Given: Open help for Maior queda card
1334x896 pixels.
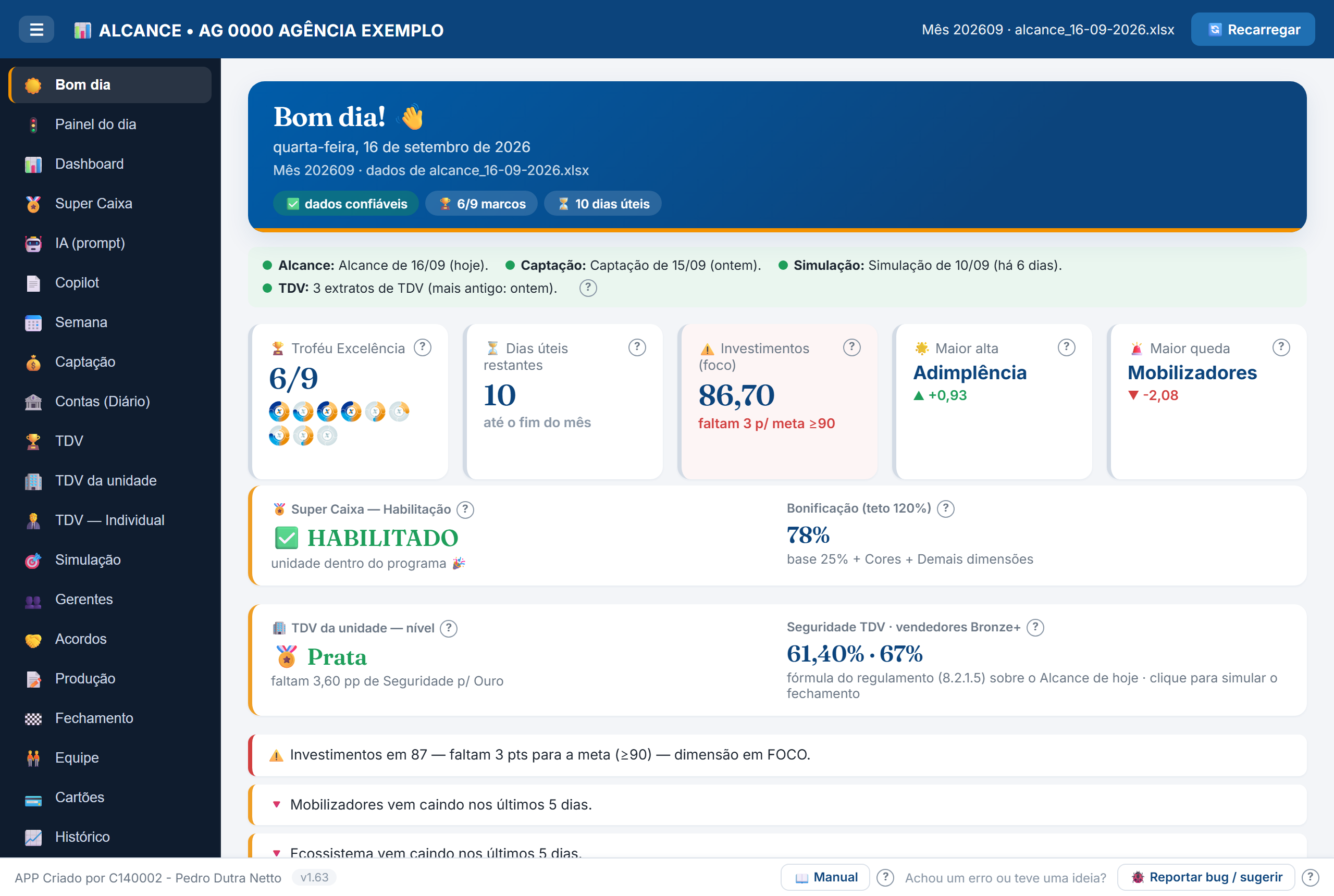Looking at the screenshot, I should tap(1281, 347).
